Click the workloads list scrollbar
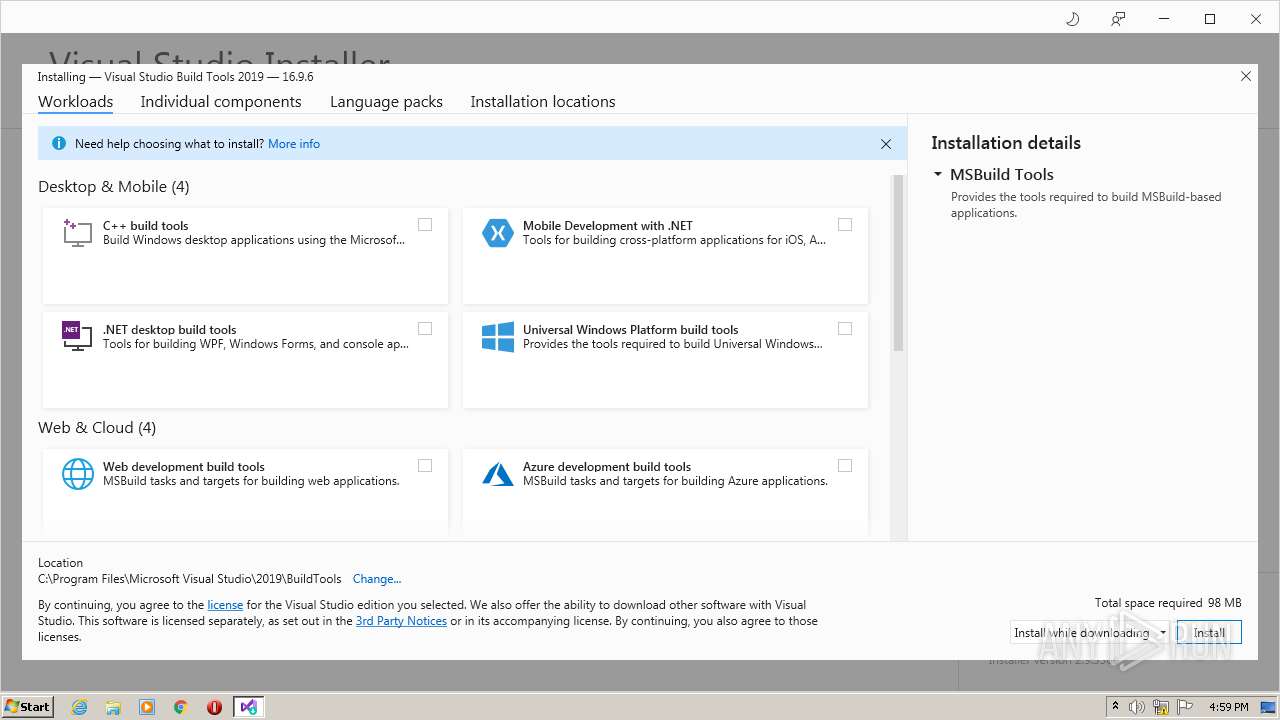The width and height of the screenshot is (1280, 720). coord(897,264)
